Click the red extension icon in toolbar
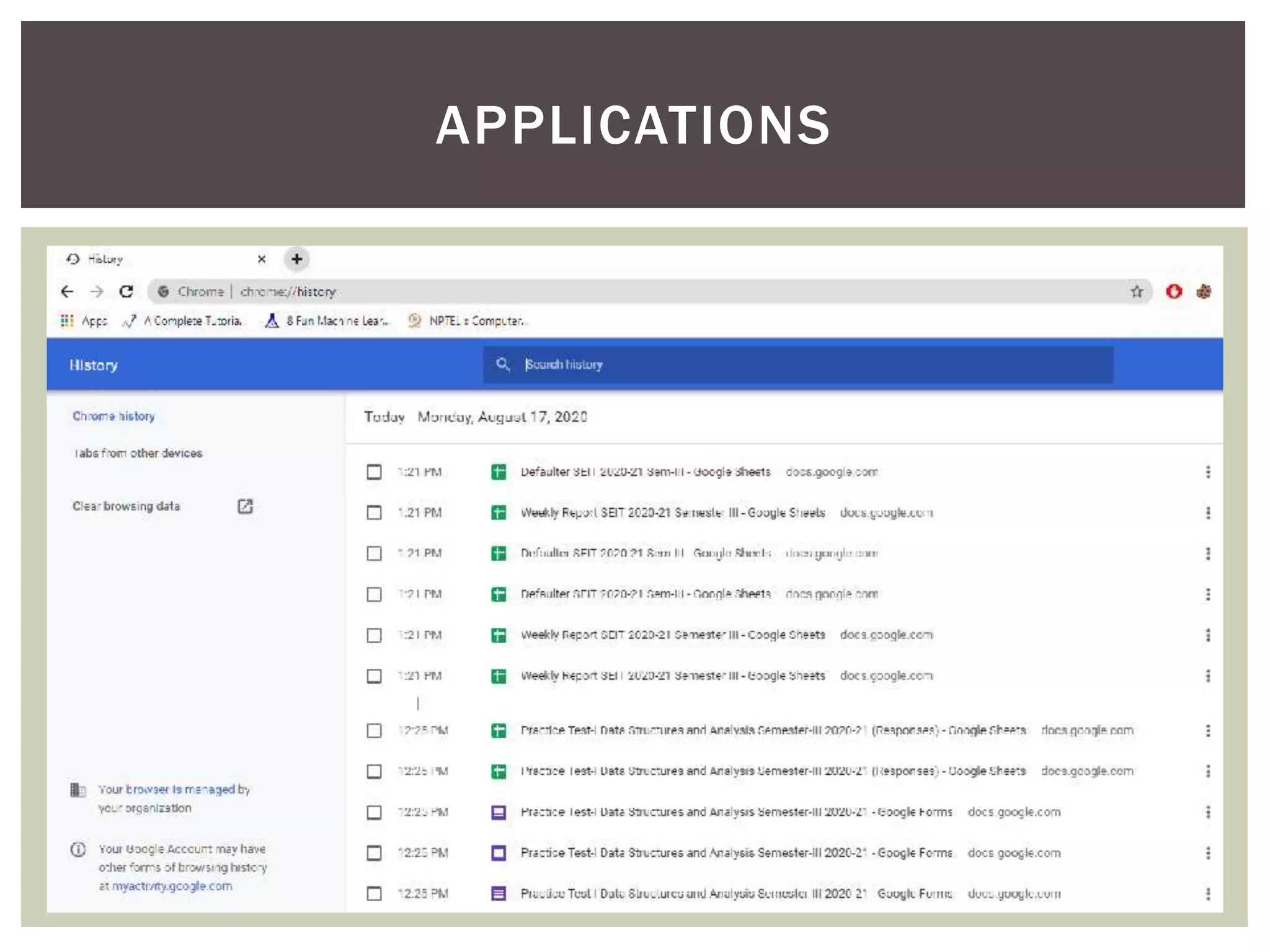The width and height of the screenshot is (1270, 952). (x=1173, y=291)
